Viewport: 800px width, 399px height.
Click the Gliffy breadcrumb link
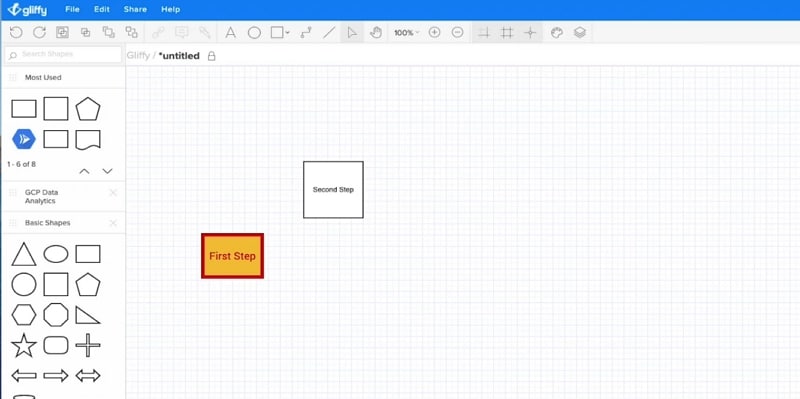point(138,56)
